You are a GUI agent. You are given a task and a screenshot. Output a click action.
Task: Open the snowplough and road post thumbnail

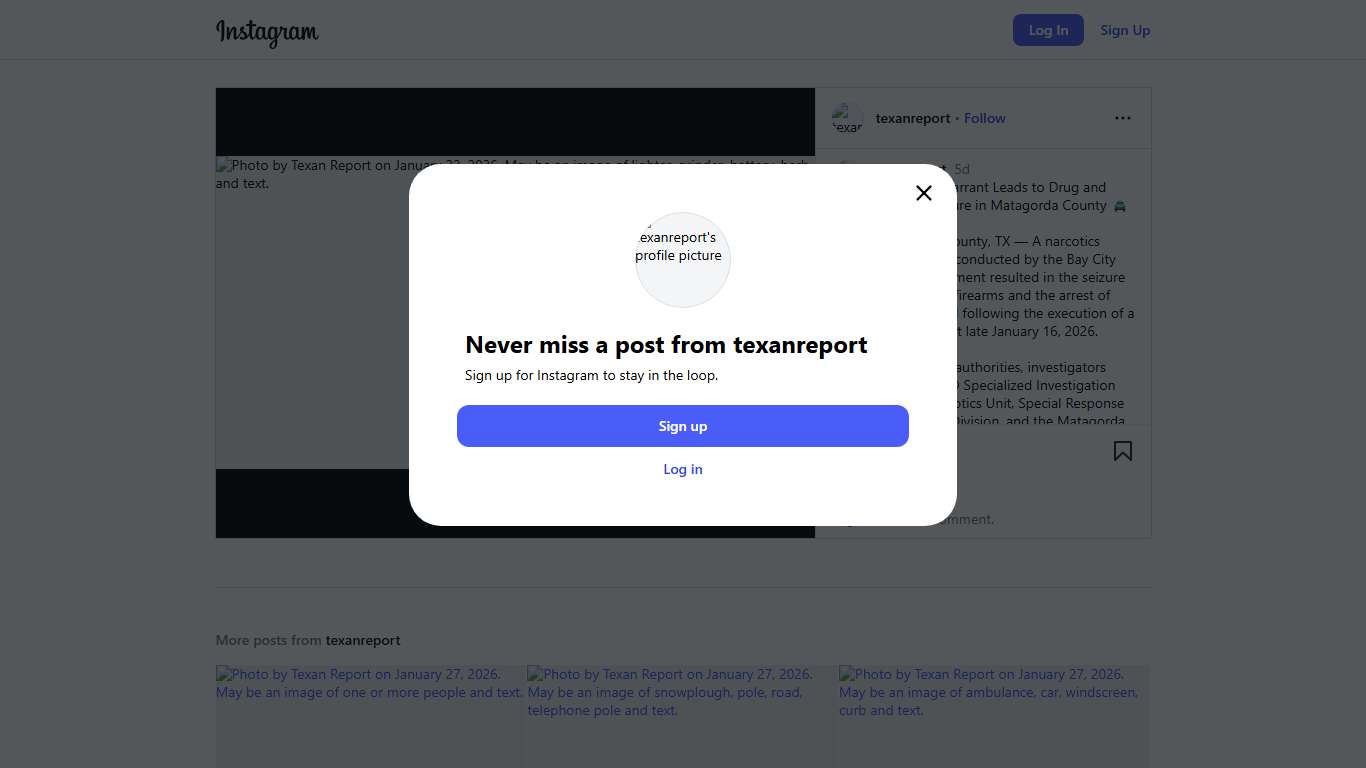click(682, 716)
